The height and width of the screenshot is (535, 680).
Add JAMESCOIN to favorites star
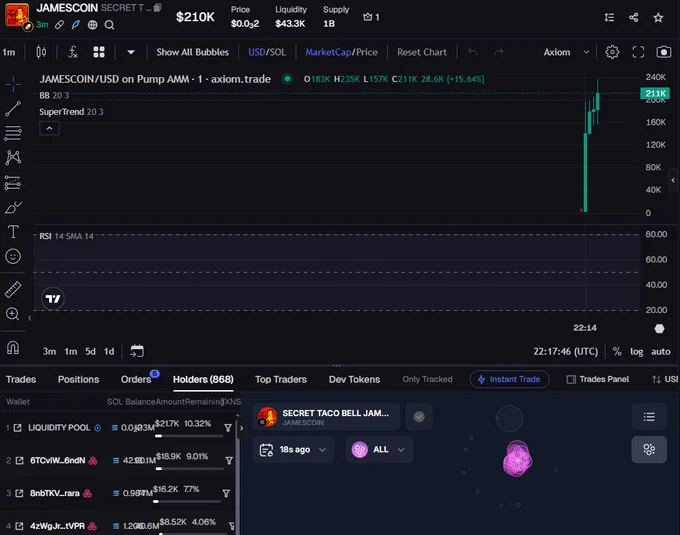[658, 17]
